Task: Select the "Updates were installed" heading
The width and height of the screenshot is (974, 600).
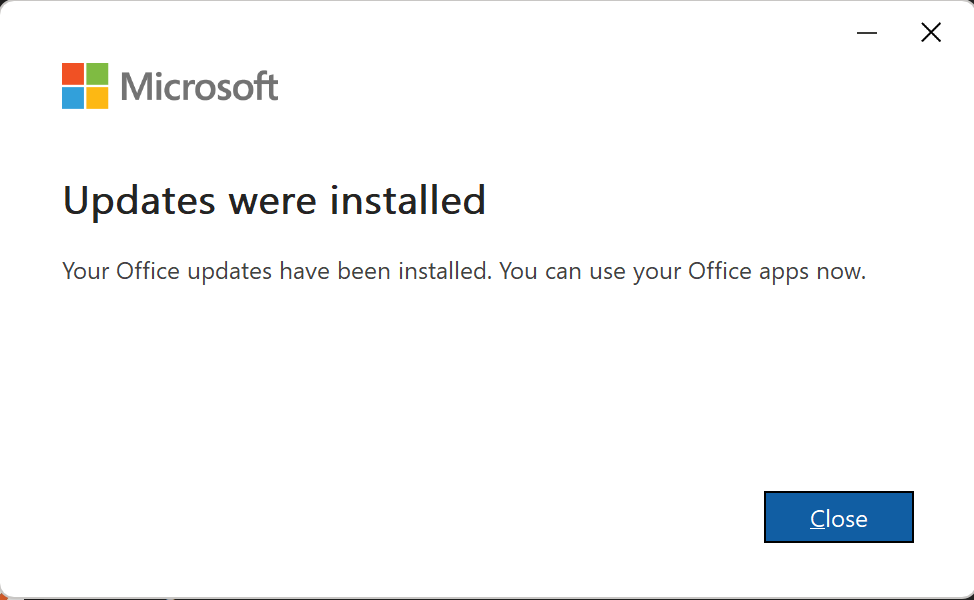Action: (x=274, y=201)
